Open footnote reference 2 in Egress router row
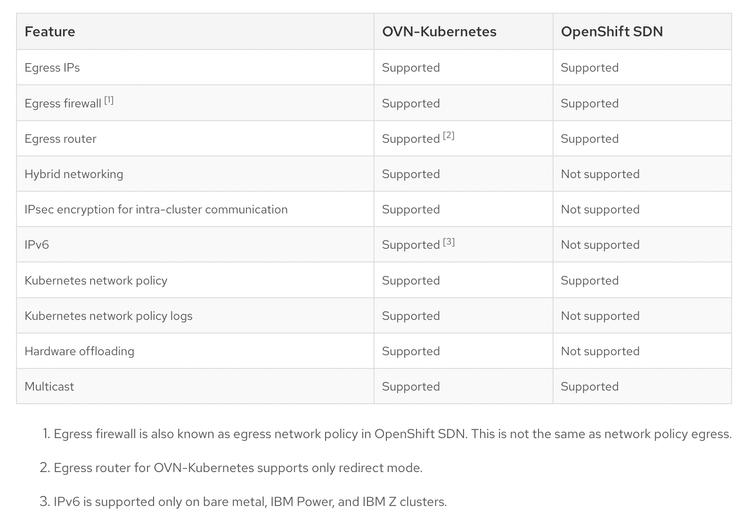Image resolution: width=750 pixels, height=522 pixels. [x=449, y=135]
